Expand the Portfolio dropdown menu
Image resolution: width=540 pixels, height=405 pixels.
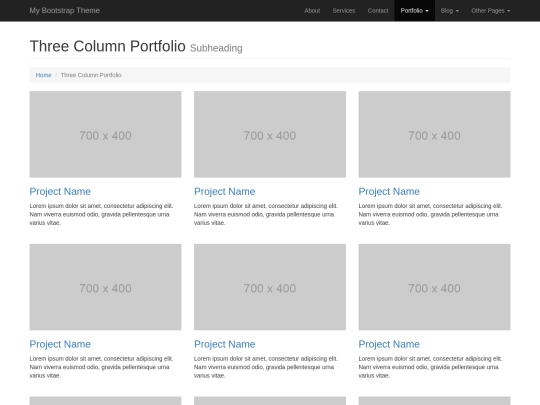click(x=414, y=11)
